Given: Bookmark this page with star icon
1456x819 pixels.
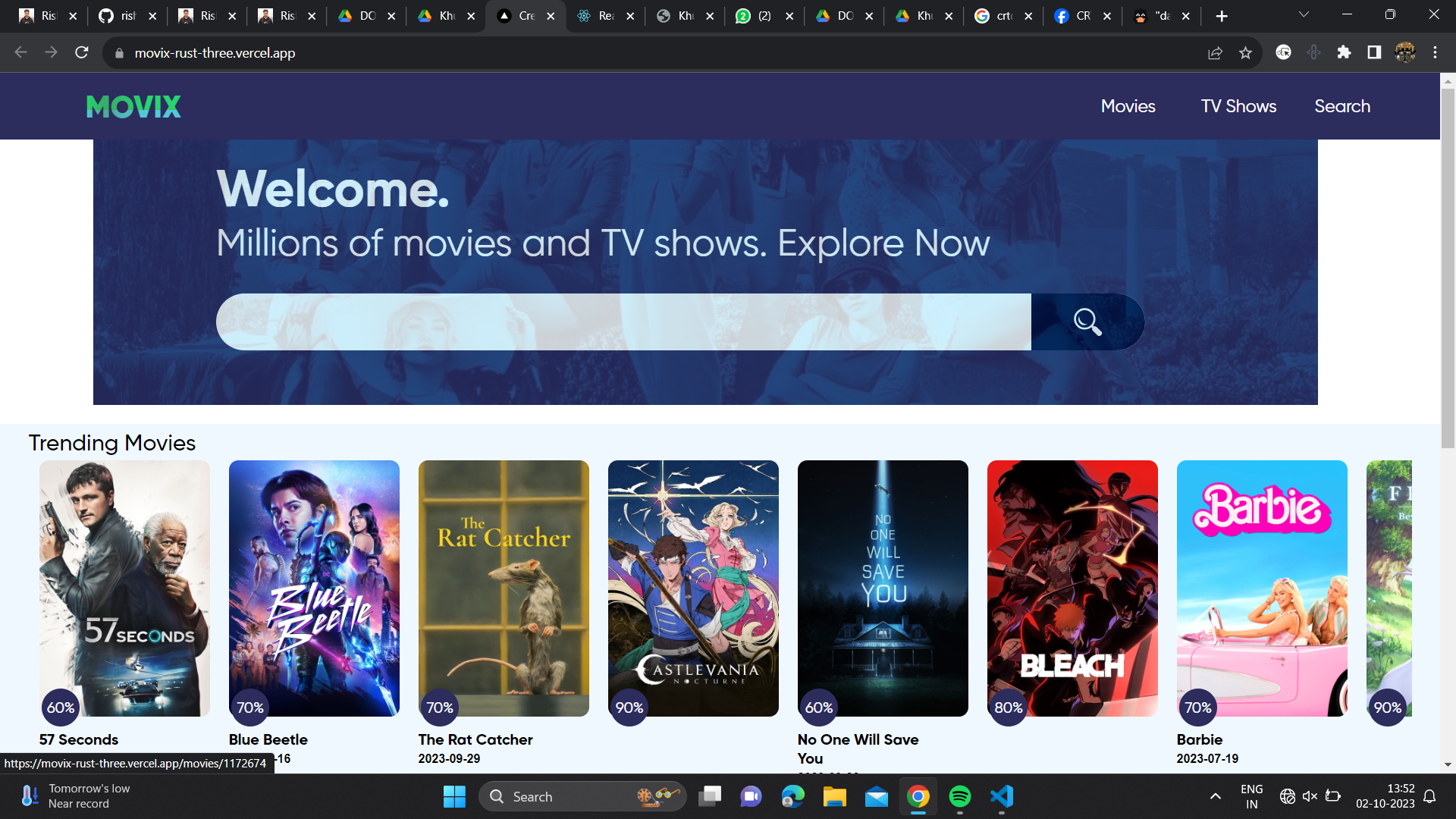Looking at the screenshot, I should (x=1245, y=52).
